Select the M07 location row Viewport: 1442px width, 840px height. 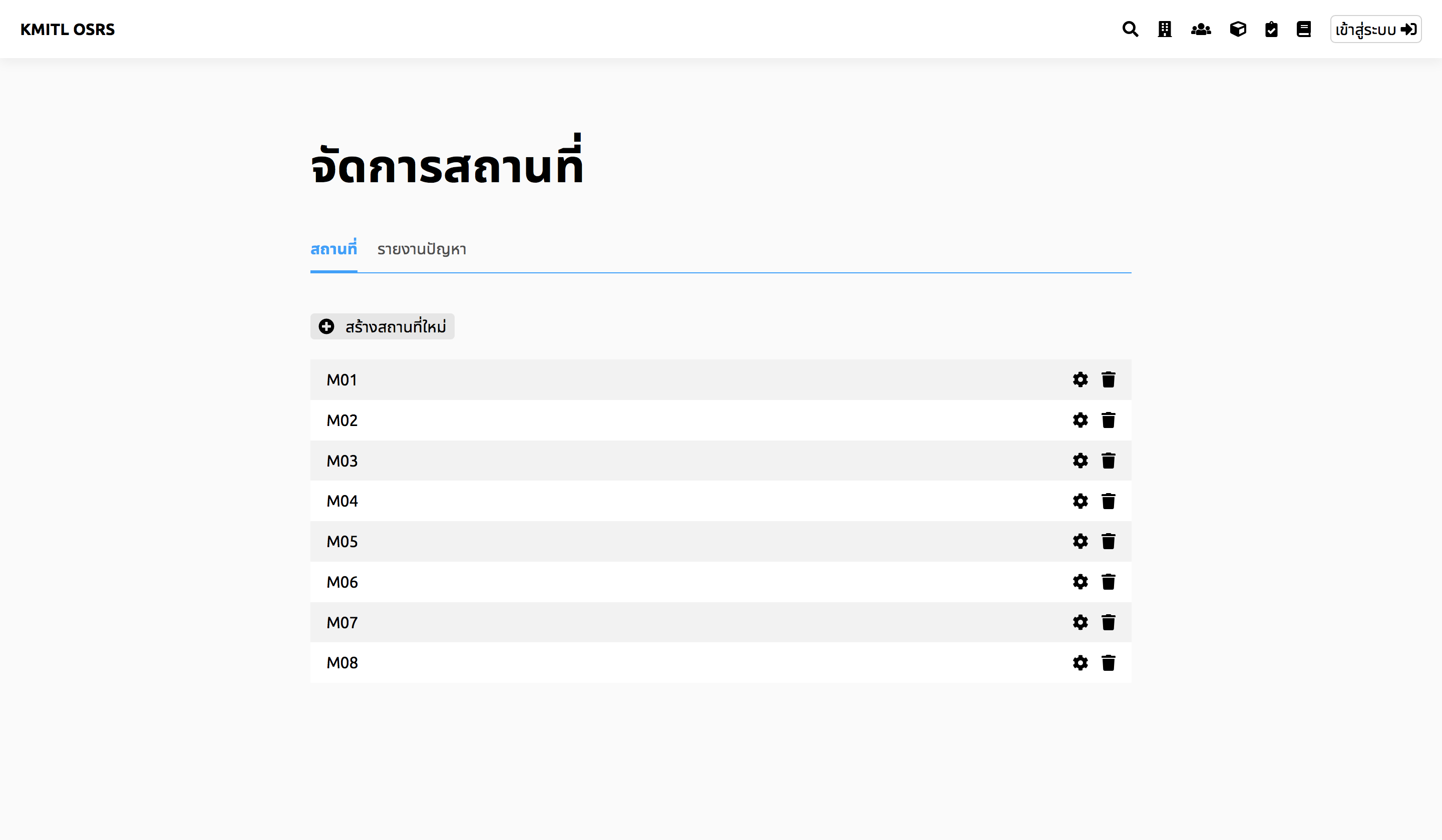tap(629, 622)
